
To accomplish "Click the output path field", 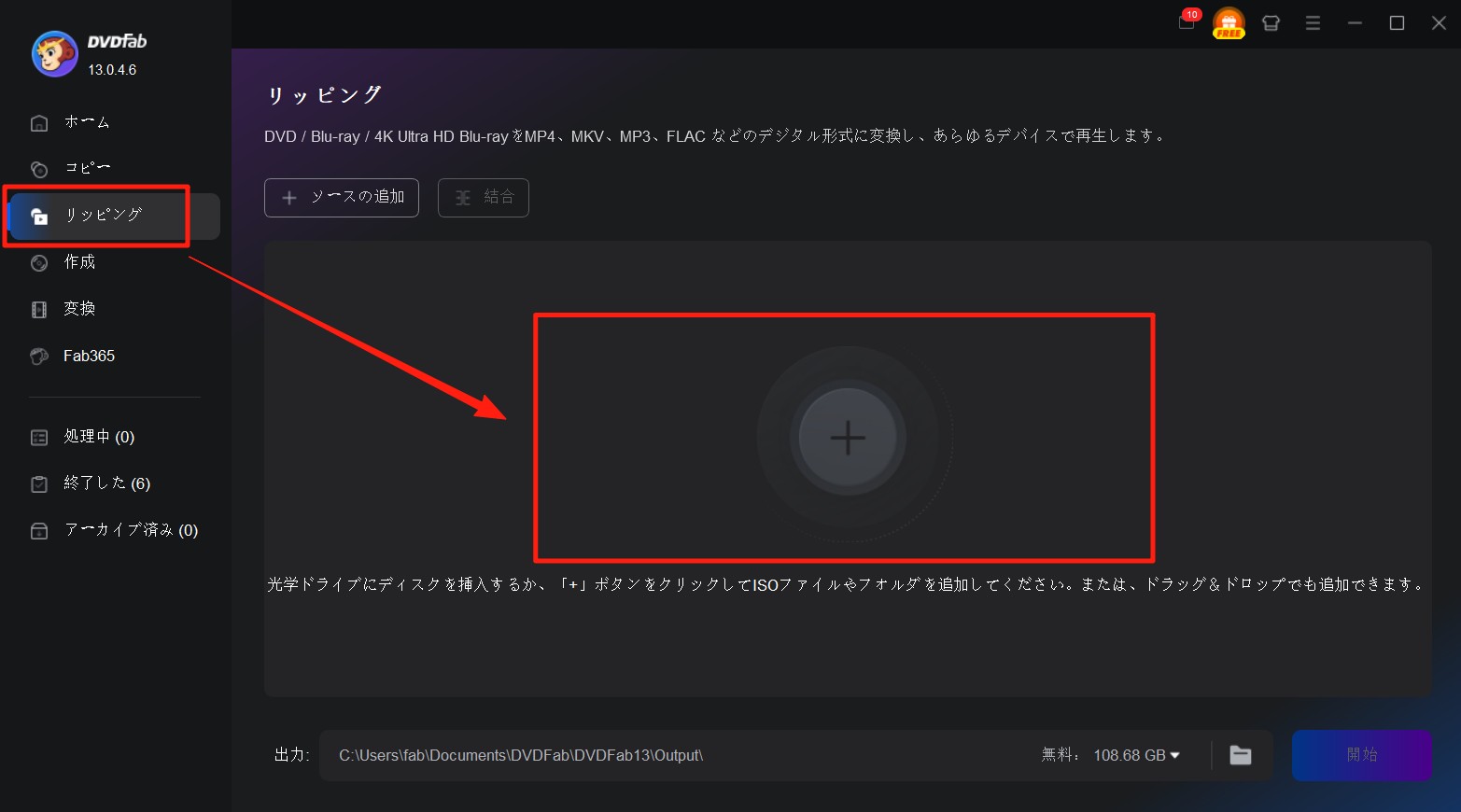I will click(x=653, y=755).
